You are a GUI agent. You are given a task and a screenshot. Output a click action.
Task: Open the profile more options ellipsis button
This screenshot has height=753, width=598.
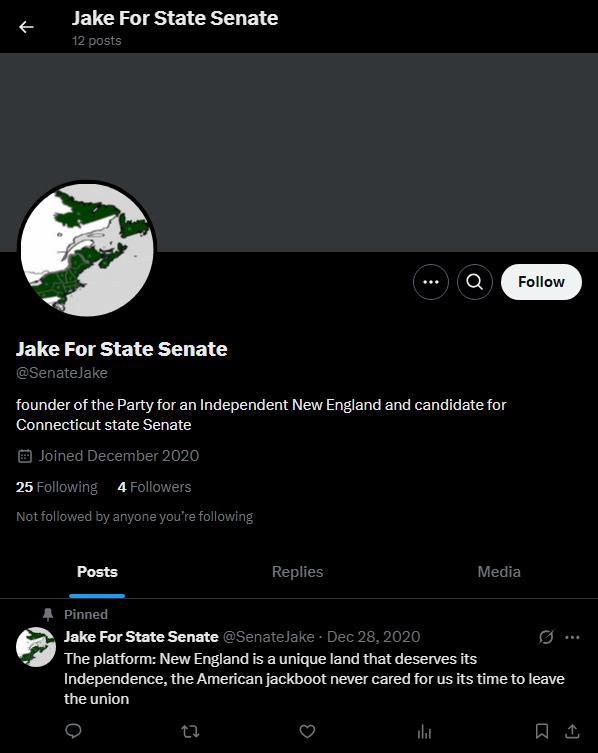click(x=430, y=282)
